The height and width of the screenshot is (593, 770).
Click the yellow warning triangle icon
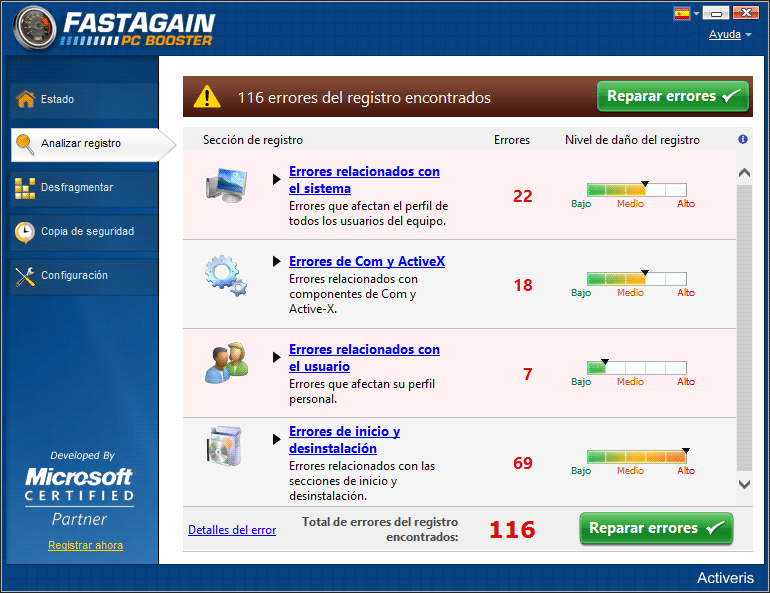(207, 97)
